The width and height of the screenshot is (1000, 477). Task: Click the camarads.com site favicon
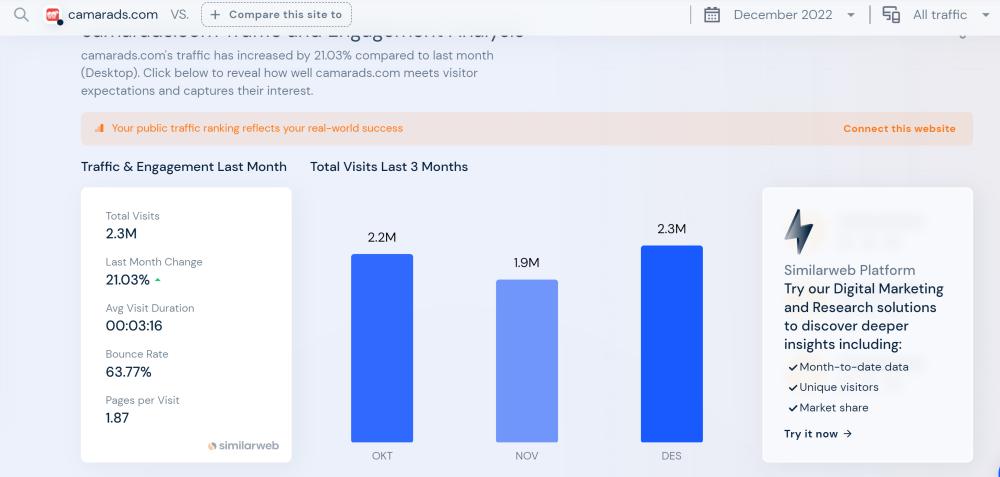[x=53, y=15]
